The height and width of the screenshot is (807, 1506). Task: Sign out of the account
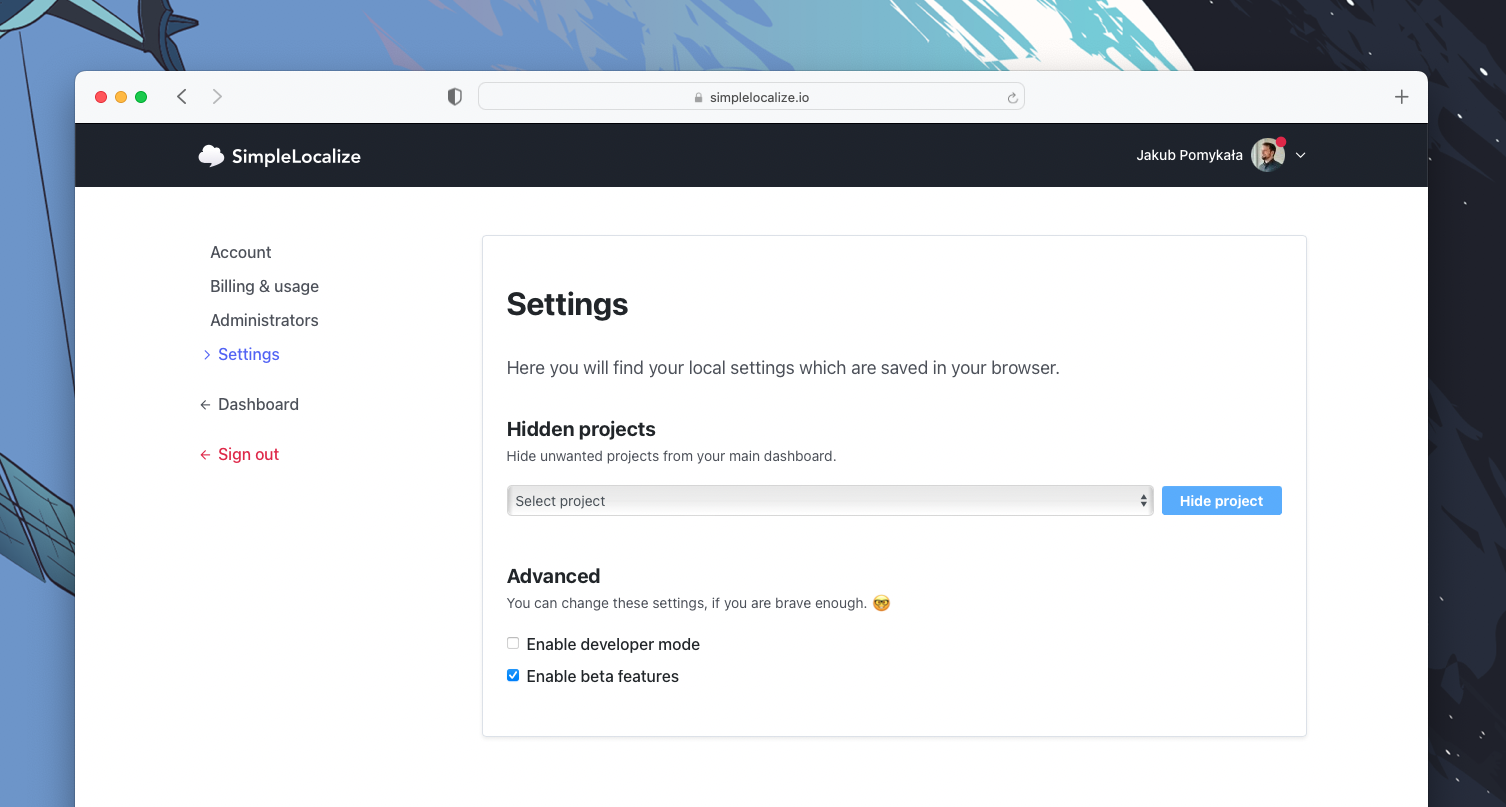248,454
